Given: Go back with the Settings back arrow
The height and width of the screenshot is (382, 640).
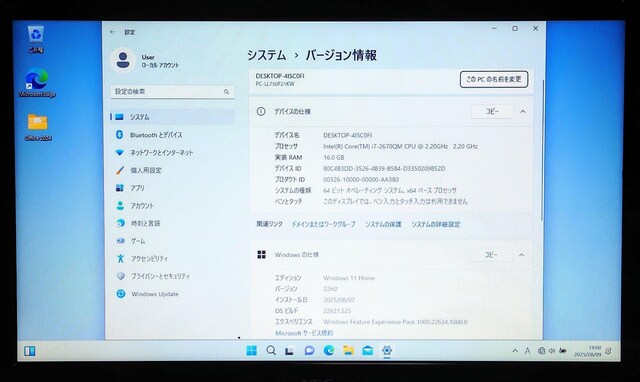Looking at the screenshot, I should click(x=113, y=32).
